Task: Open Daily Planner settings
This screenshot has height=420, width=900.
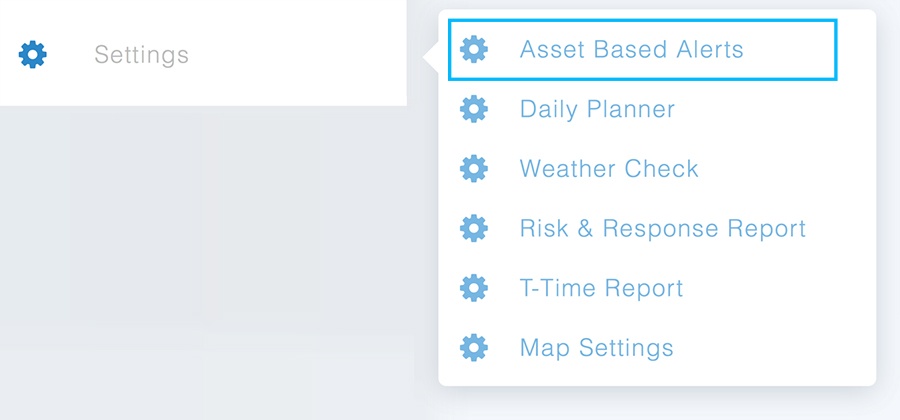Action: 597,109
